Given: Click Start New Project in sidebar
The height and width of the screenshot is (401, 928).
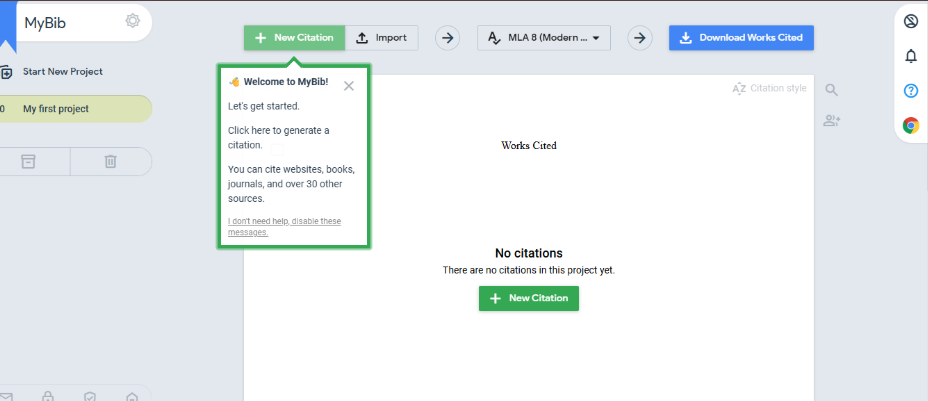Looking at the screenshot, I should 62,72.
